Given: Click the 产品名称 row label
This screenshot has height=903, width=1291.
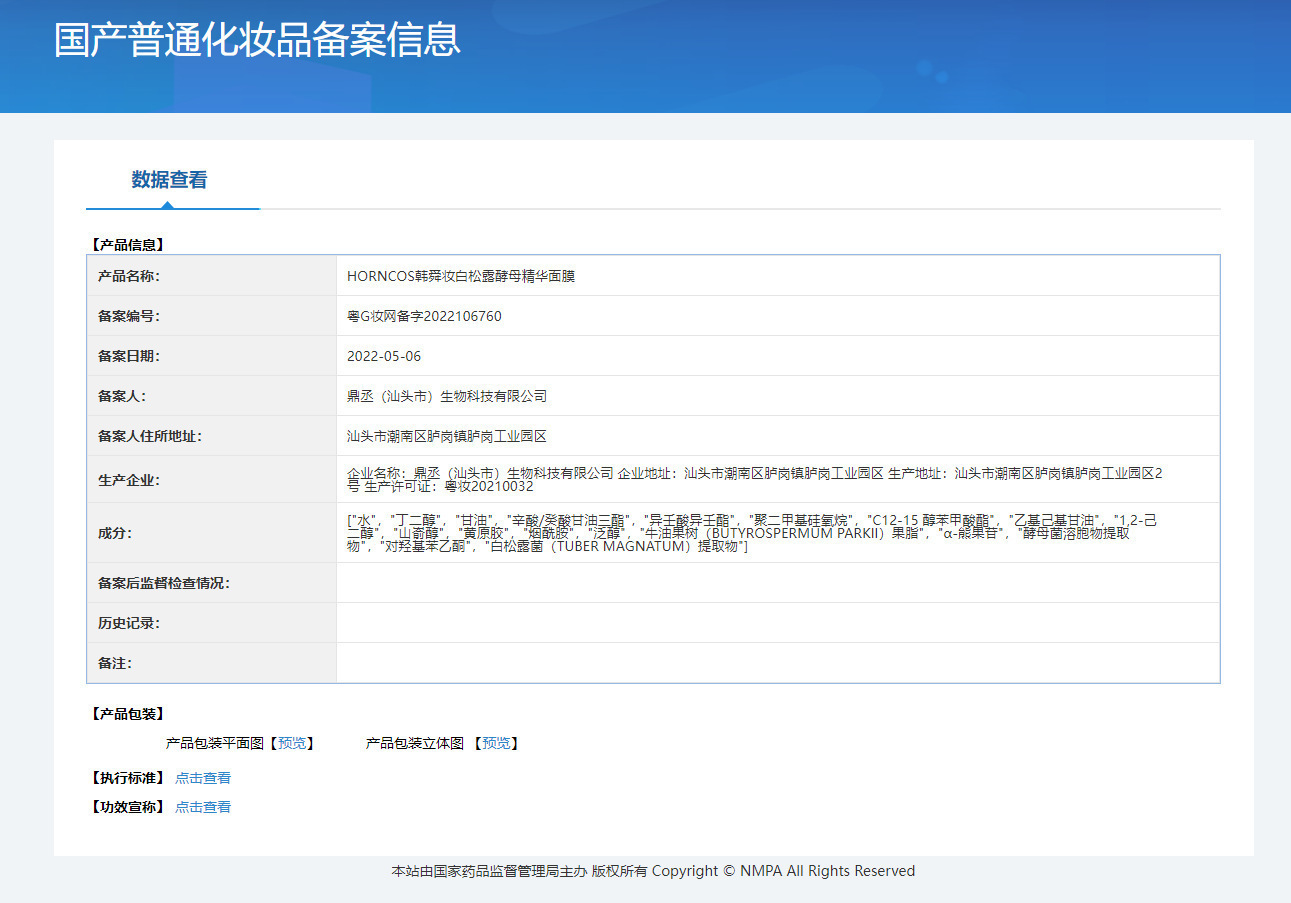Looking at the screenshot, I should click(128, 276).
